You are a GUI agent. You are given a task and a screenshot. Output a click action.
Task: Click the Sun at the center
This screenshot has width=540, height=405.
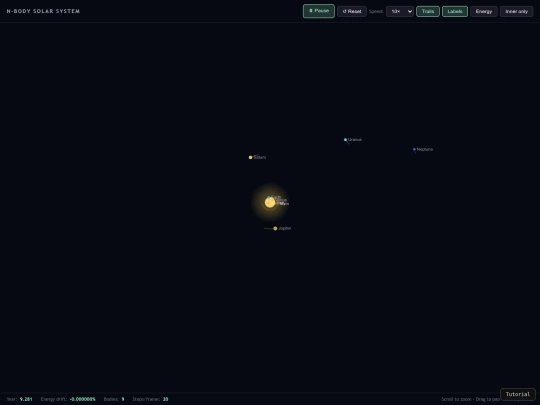point(270,202)
